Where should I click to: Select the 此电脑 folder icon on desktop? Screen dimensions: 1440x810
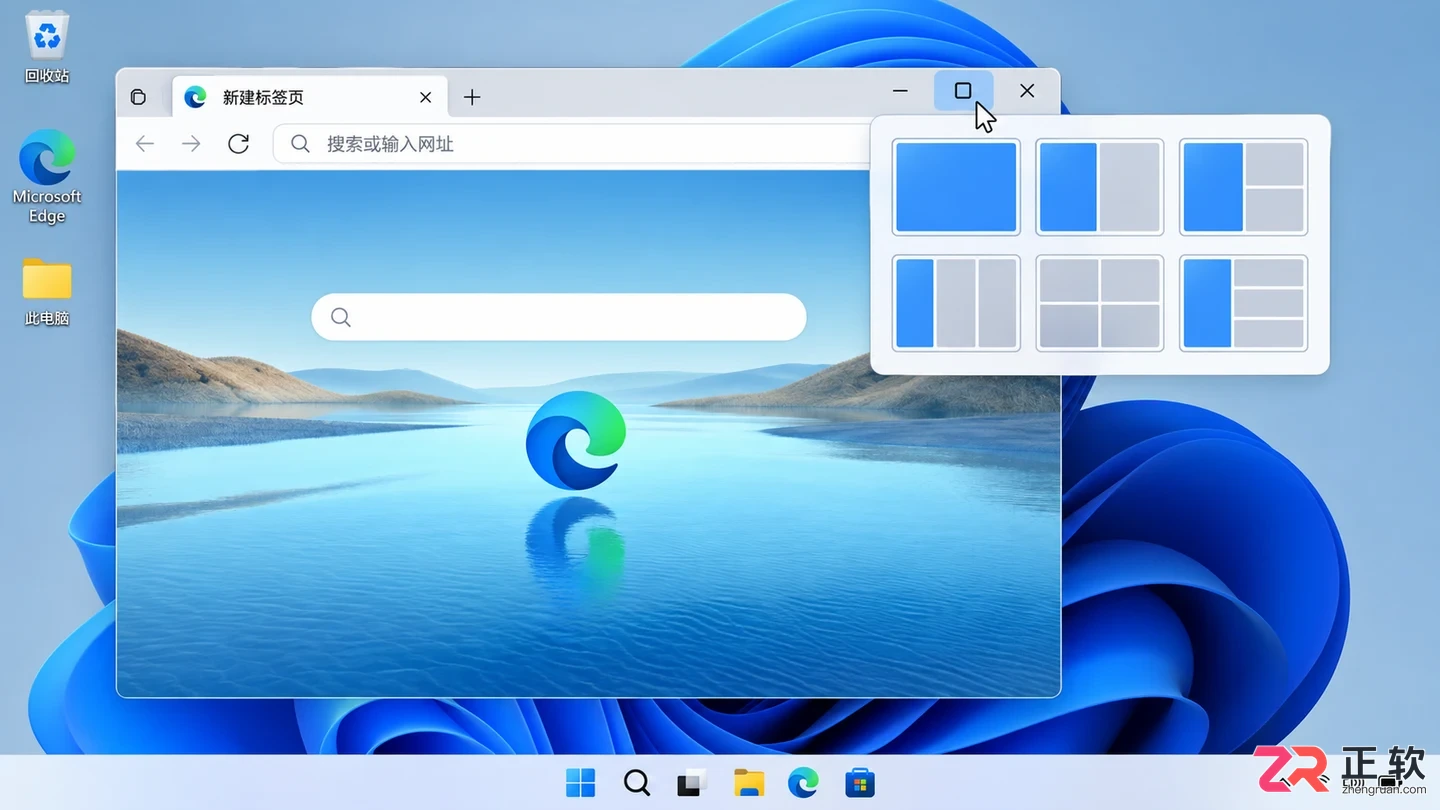(x=47, y=291)
